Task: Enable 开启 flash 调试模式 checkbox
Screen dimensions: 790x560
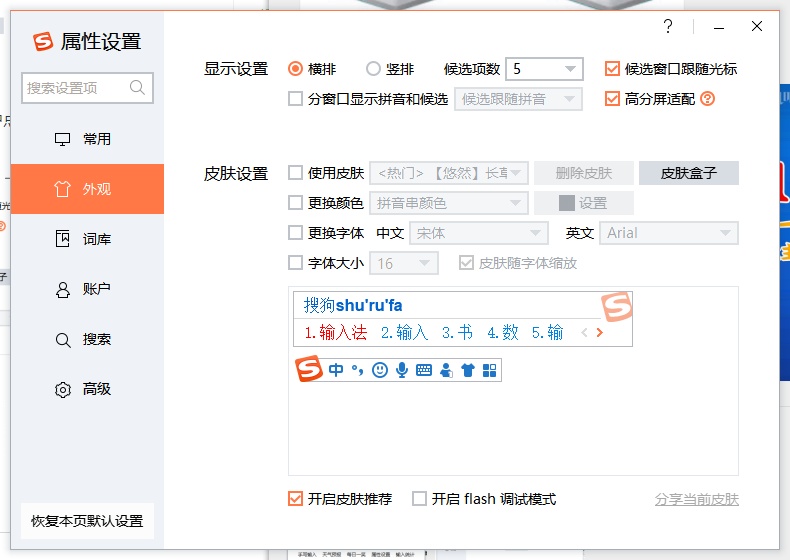Action: tap(419, 499)
